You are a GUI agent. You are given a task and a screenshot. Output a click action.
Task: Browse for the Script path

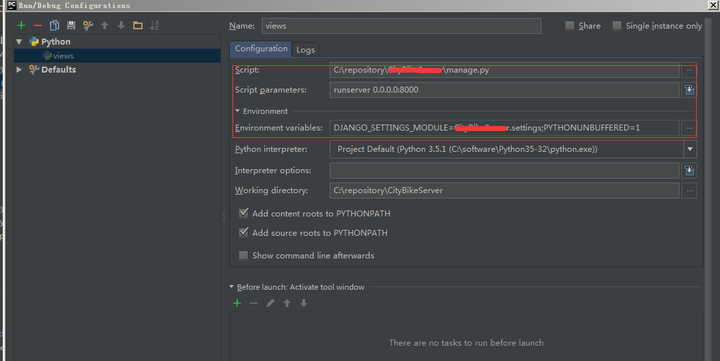tap(689, 70)
